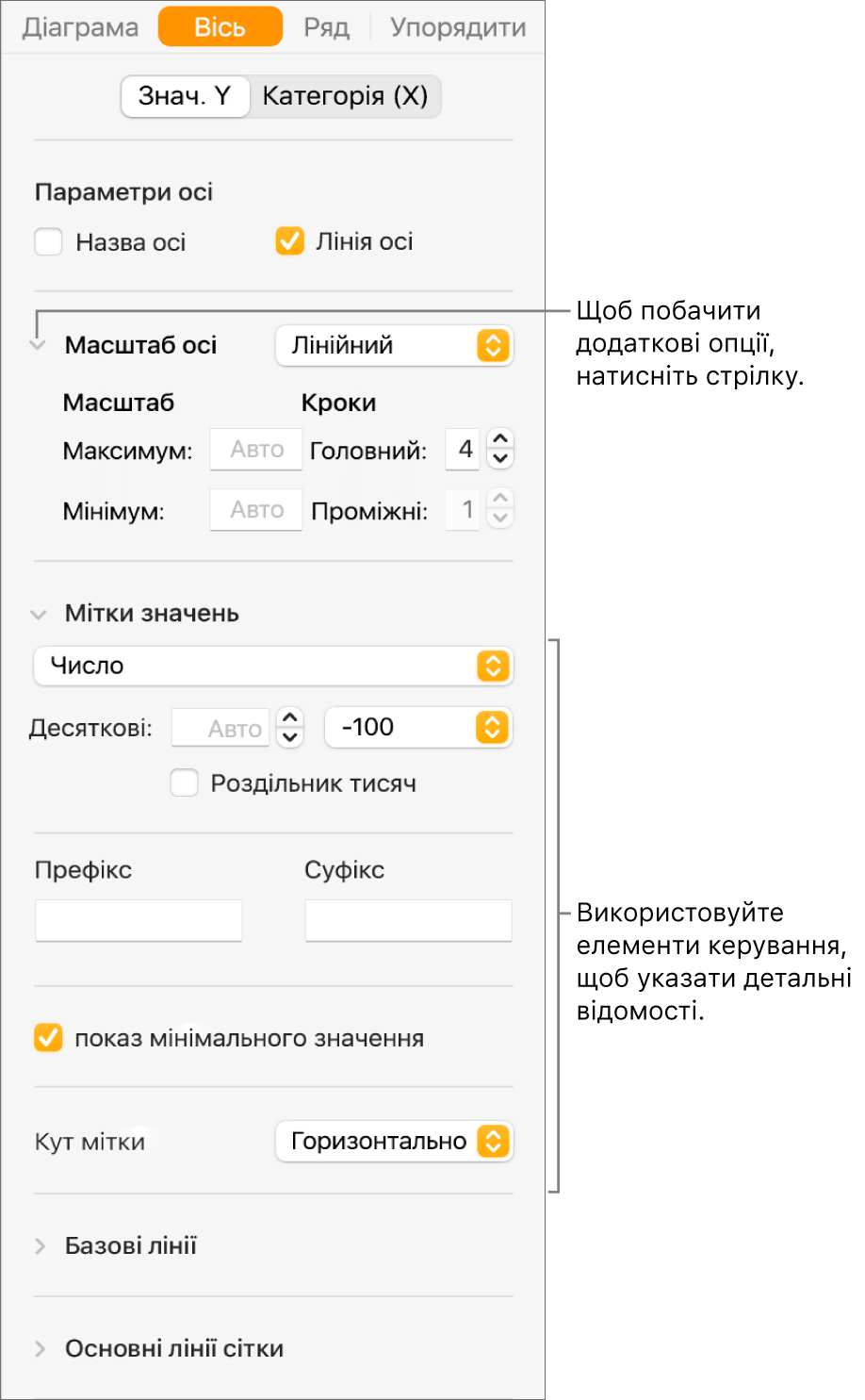Open the Число format dropdown
The width and height of the screenshot is (865, 1400).
point(273,666)
